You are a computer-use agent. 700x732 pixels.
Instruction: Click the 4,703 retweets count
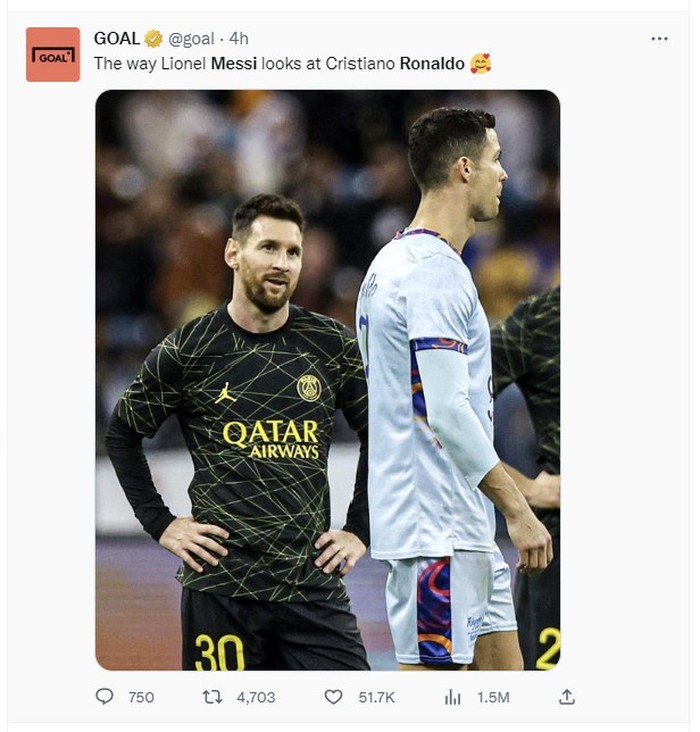(255, 697)
